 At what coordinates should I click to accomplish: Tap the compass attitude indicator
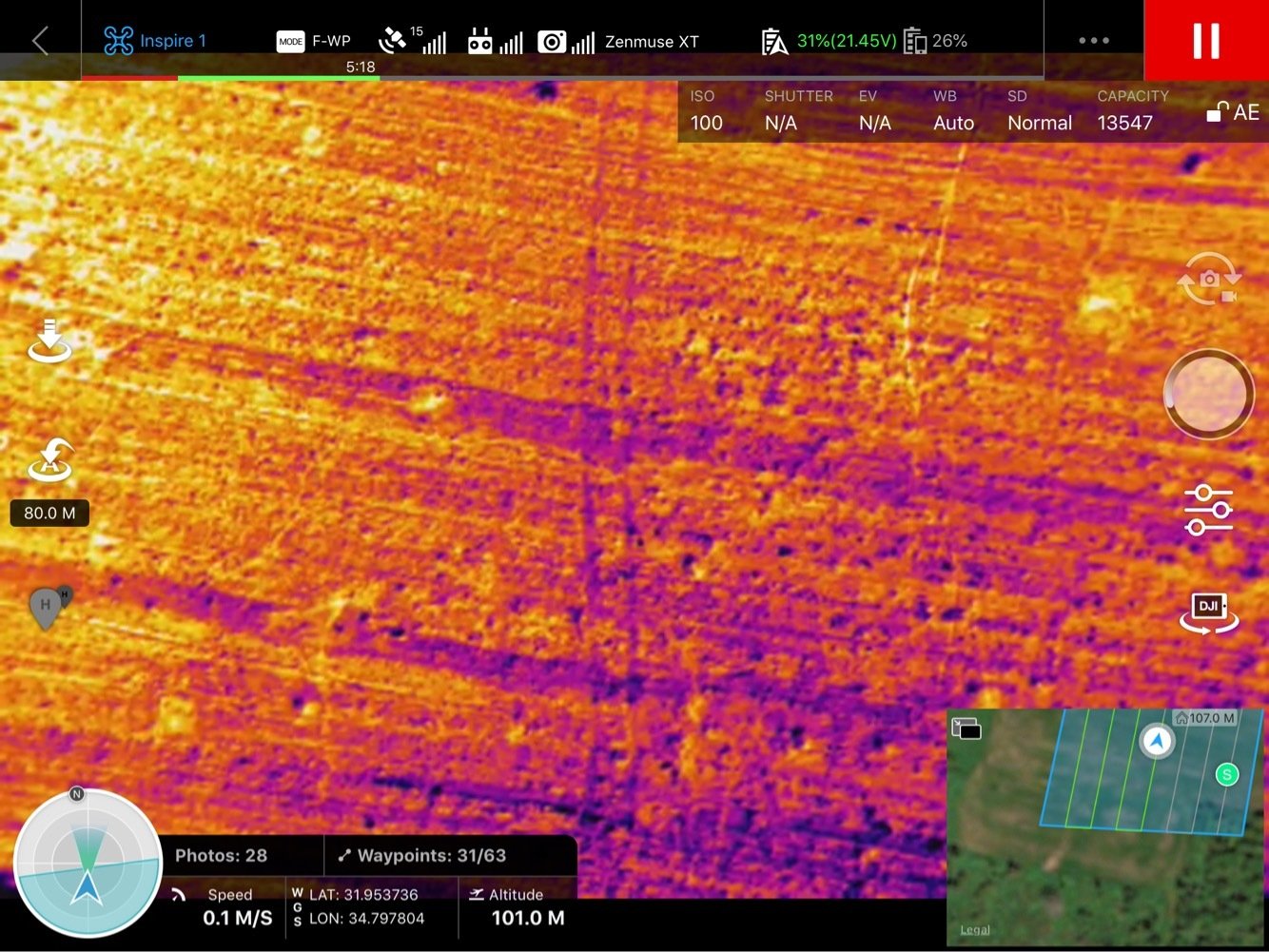(x=88, y=863)
